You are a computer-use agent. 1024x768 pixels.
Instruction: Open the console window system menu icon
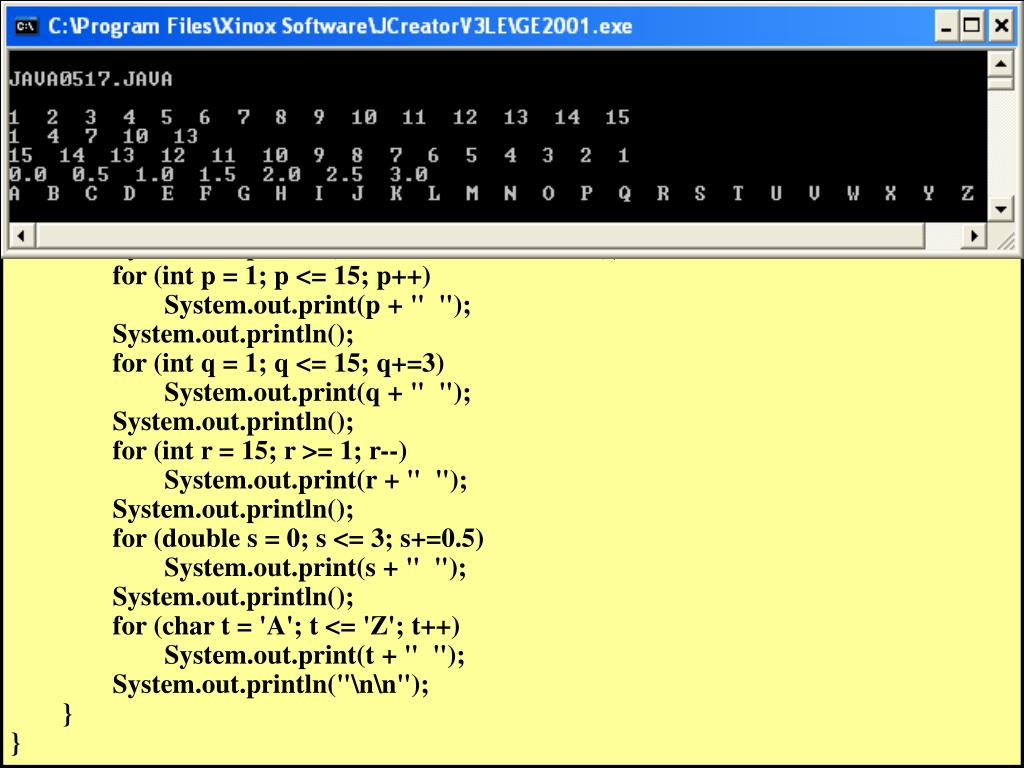pyautogui.click(x=27, y=26)
